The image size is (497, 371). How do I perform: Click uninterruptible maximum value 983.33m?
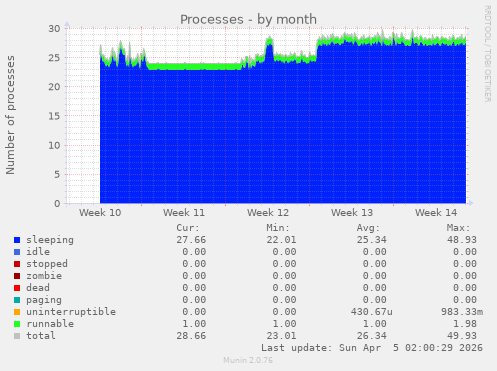(462, 312)
